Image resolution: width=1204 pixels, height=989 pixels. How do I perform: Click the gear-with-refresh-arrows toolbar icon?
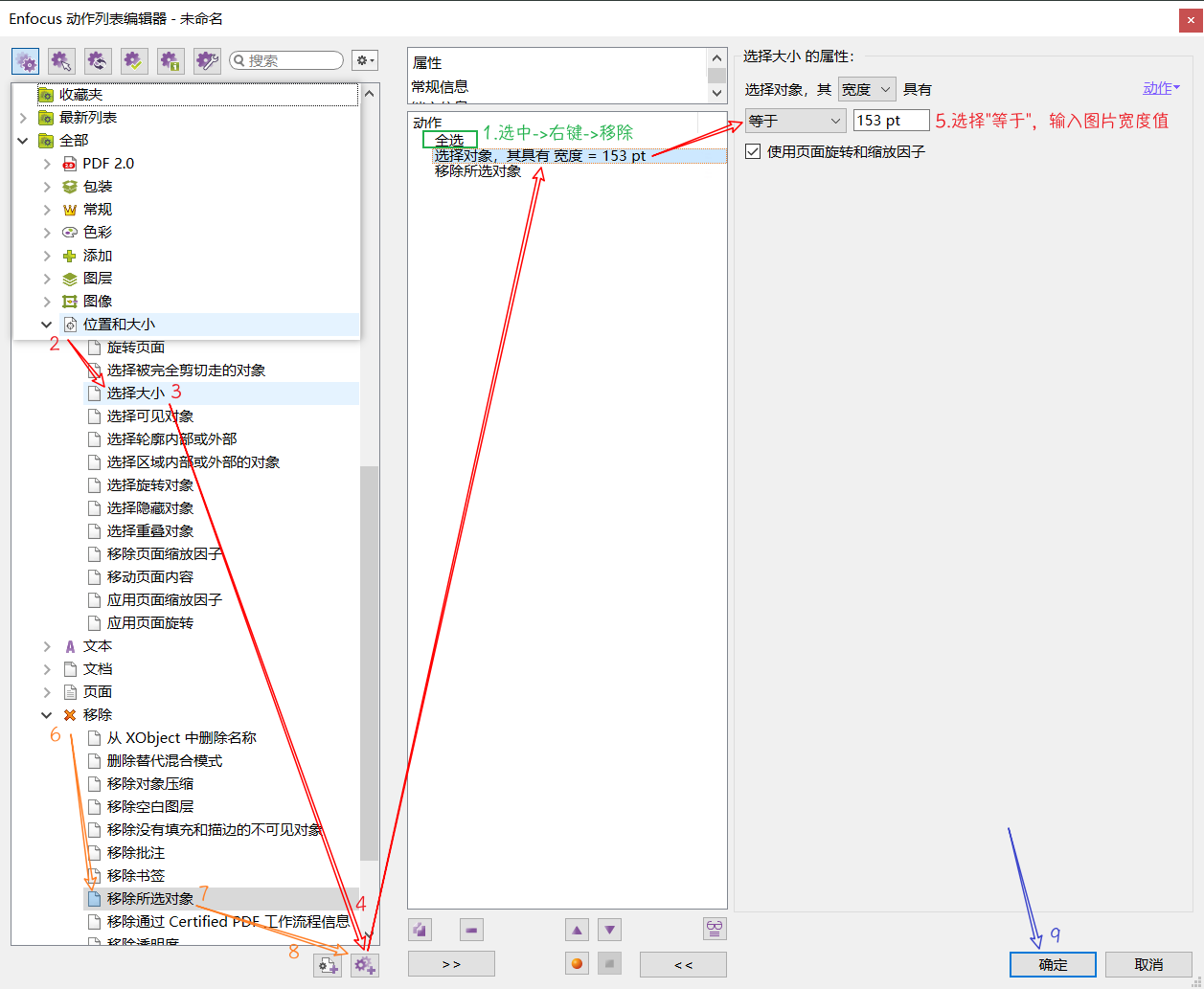coord(98,61)
